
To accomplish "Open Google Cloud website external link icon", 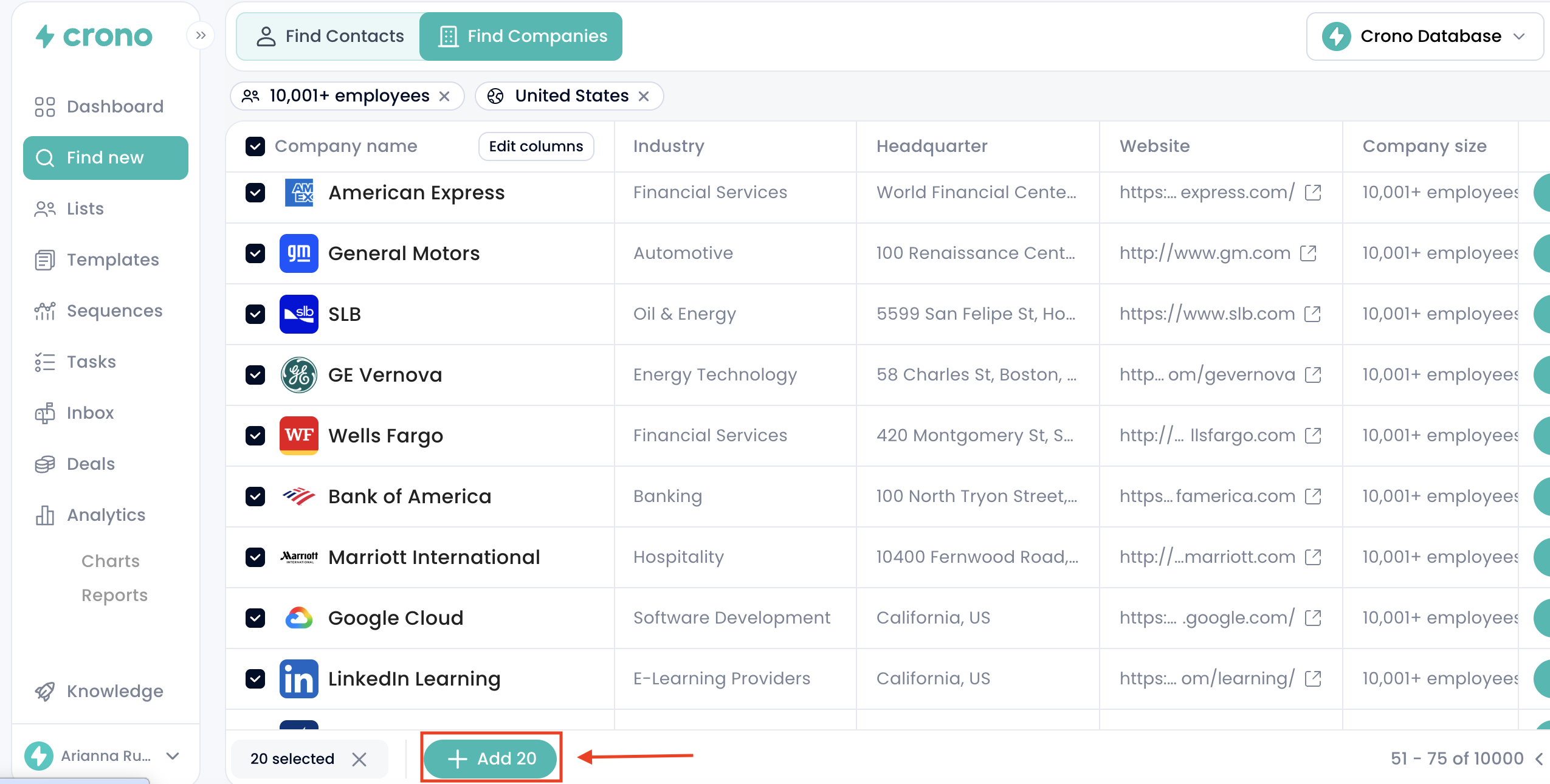I will pos(1313,617).
